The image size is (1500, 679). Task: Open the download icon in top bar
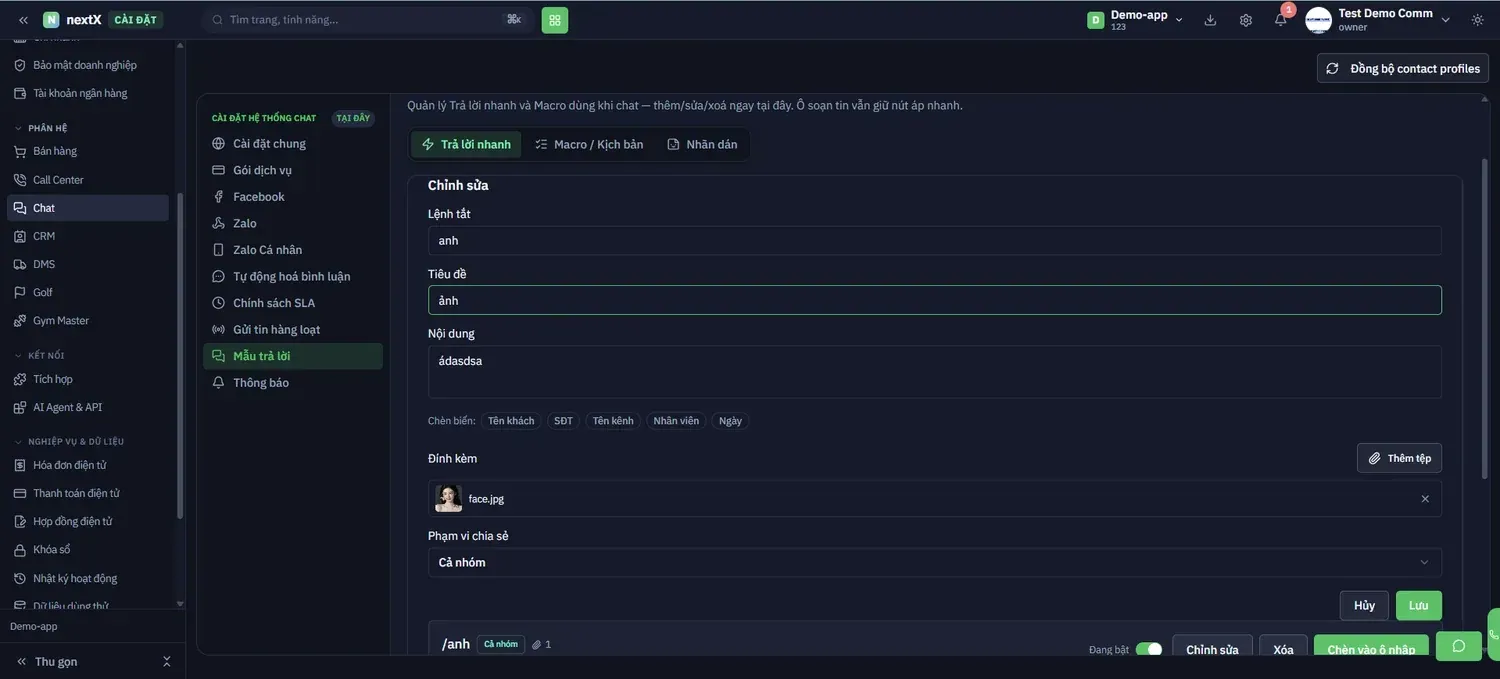[1210, 20]
